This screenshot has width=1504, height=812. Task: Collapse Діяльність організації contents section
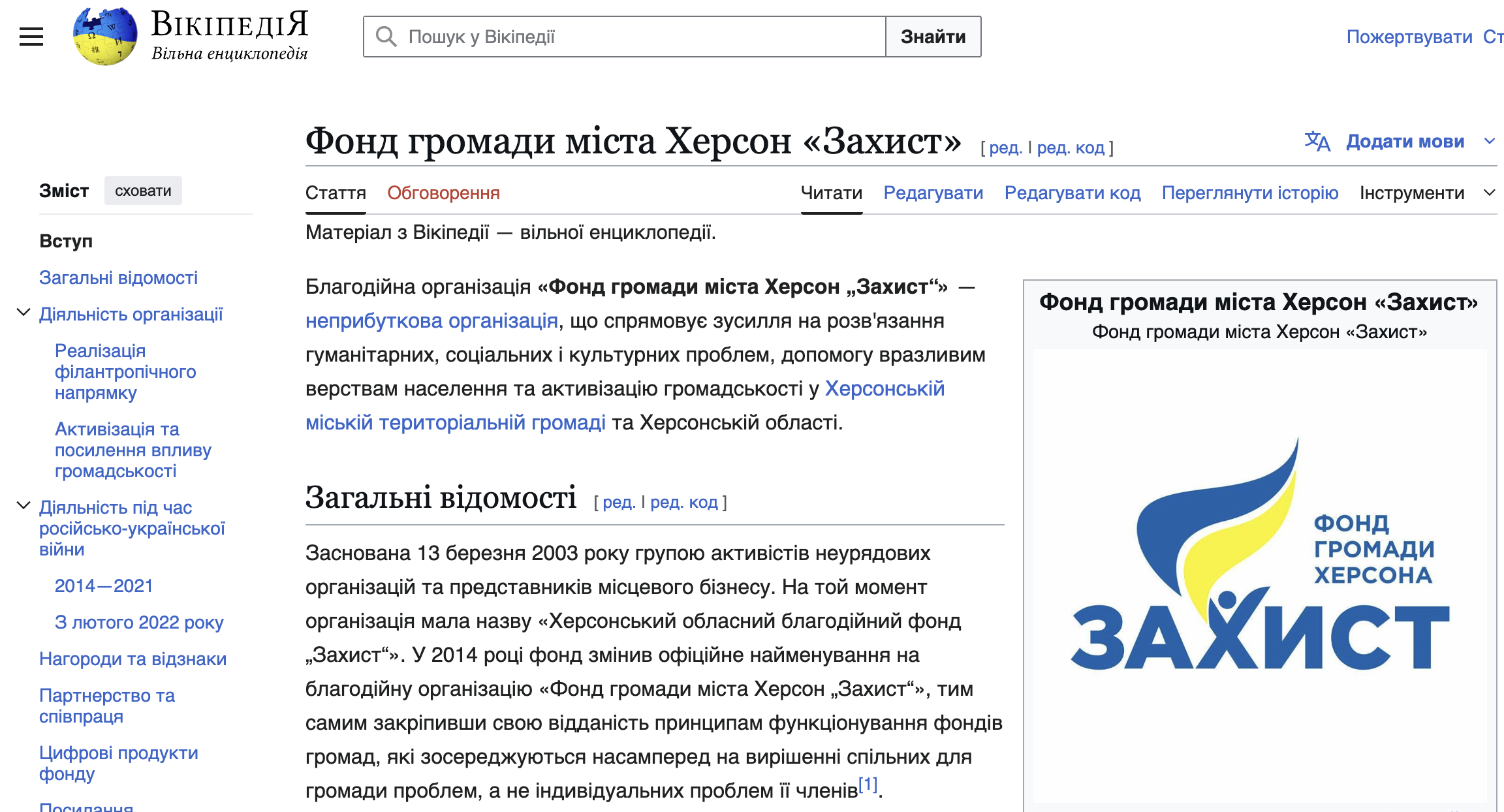[x=23, y=313]
